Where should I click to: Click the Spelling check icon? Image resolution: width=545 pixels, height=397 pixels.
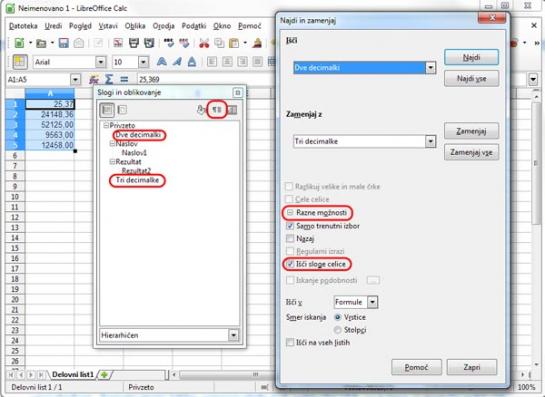(x=169, y=43)
